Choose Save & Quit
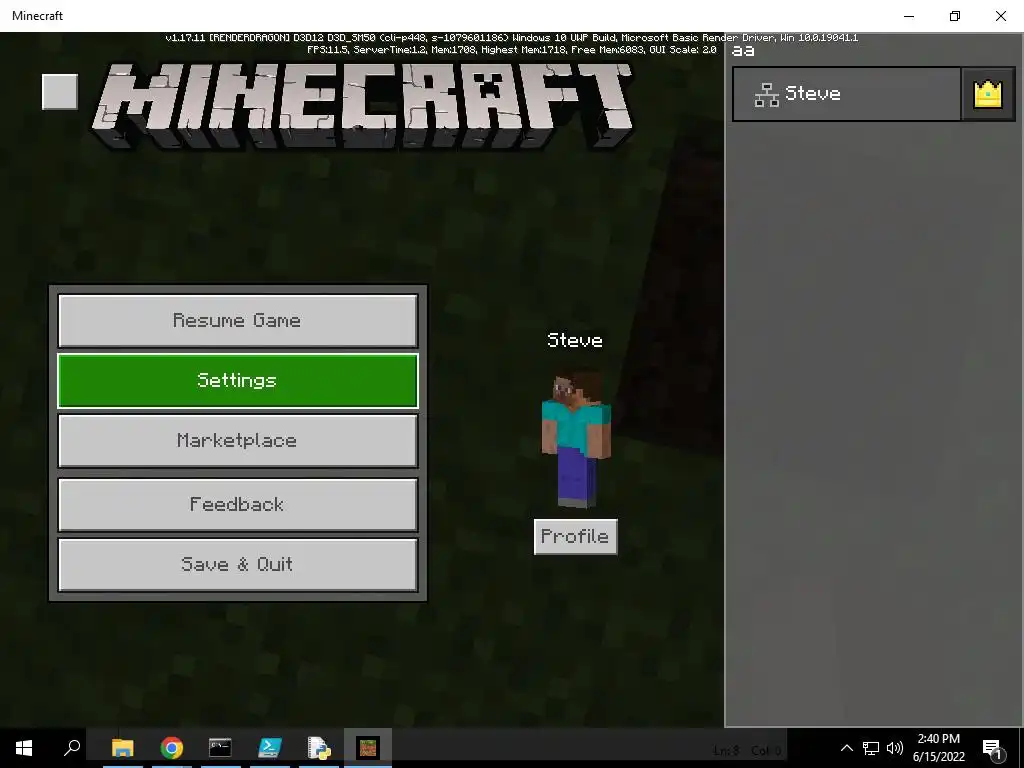 pos(238,564)
